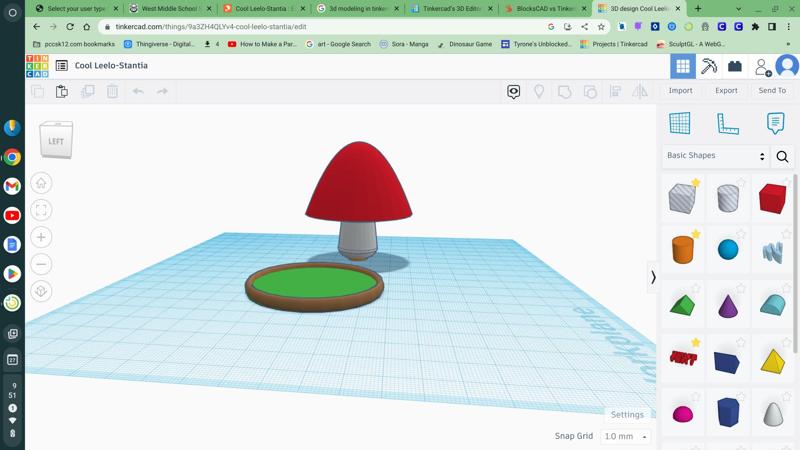Expand the Snap Grid 1.0 mm dropdown
Screen dimensions: 800x450
(626, 436)
